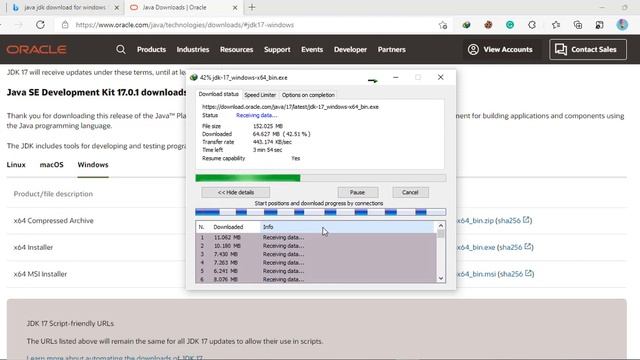
Task: Open the Partners menu
Action: 391,49
